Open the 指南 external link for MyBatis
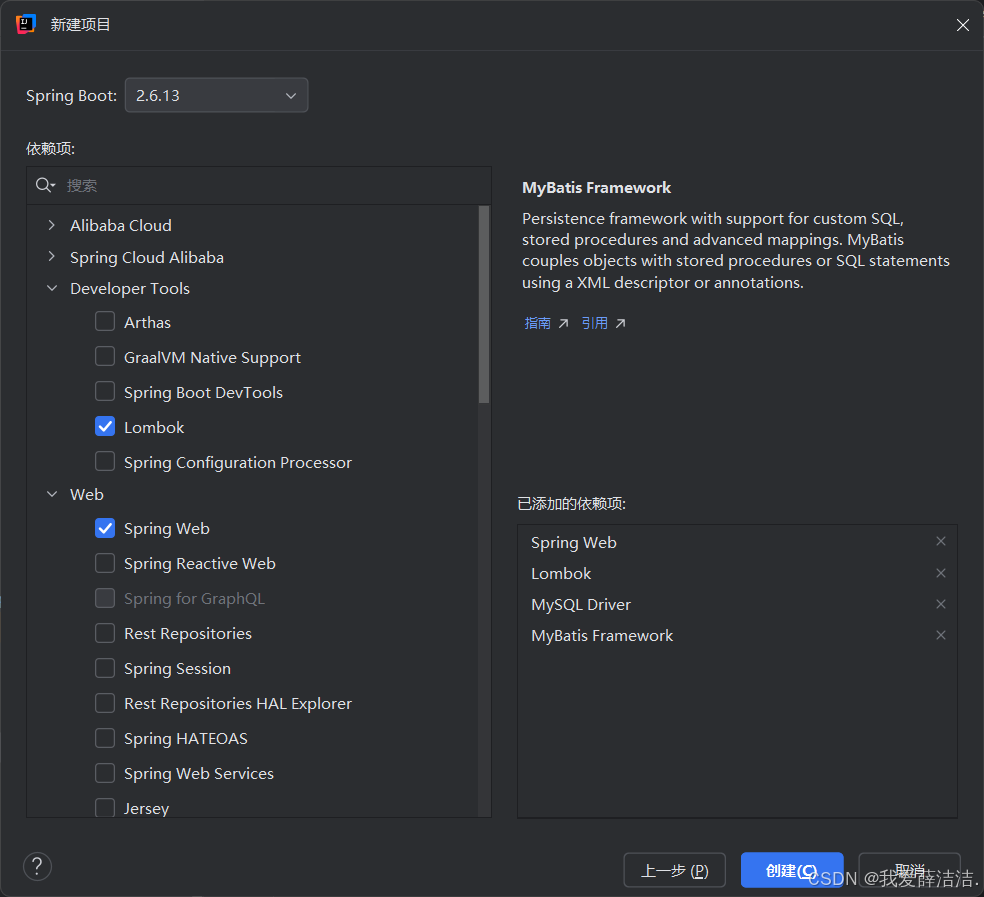The height and width of the screenshot is (897, 984). pos(540,322)
